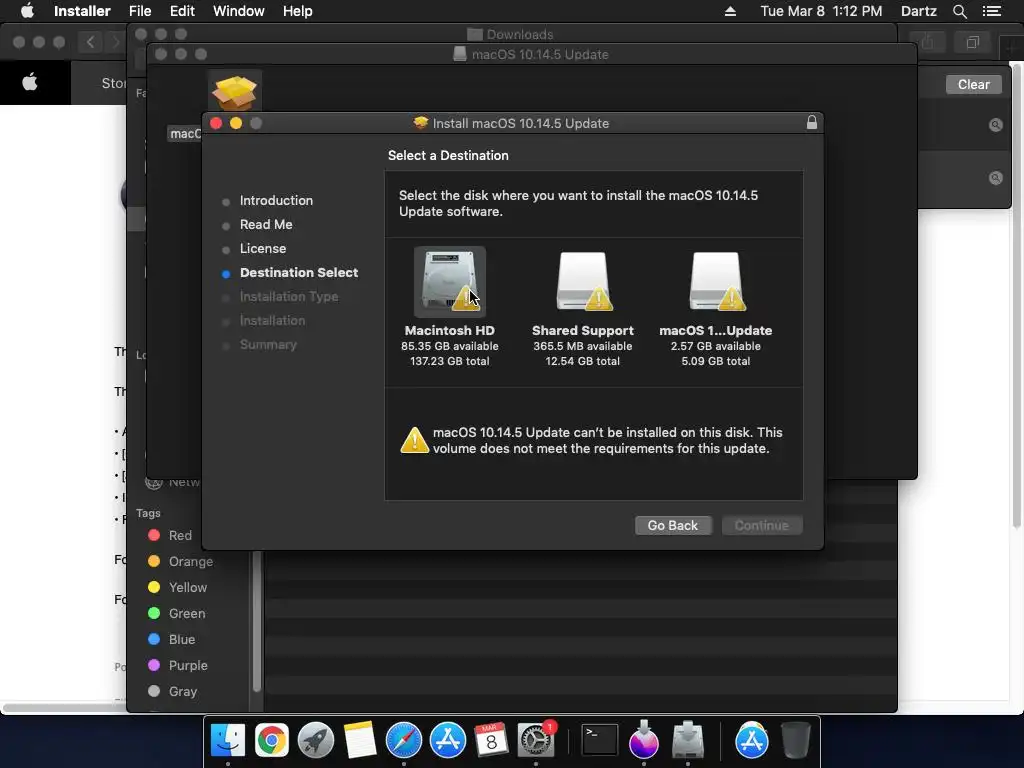Open Spotlight search in menu bar
This screenshot has width=1024, height=768.
959,11
